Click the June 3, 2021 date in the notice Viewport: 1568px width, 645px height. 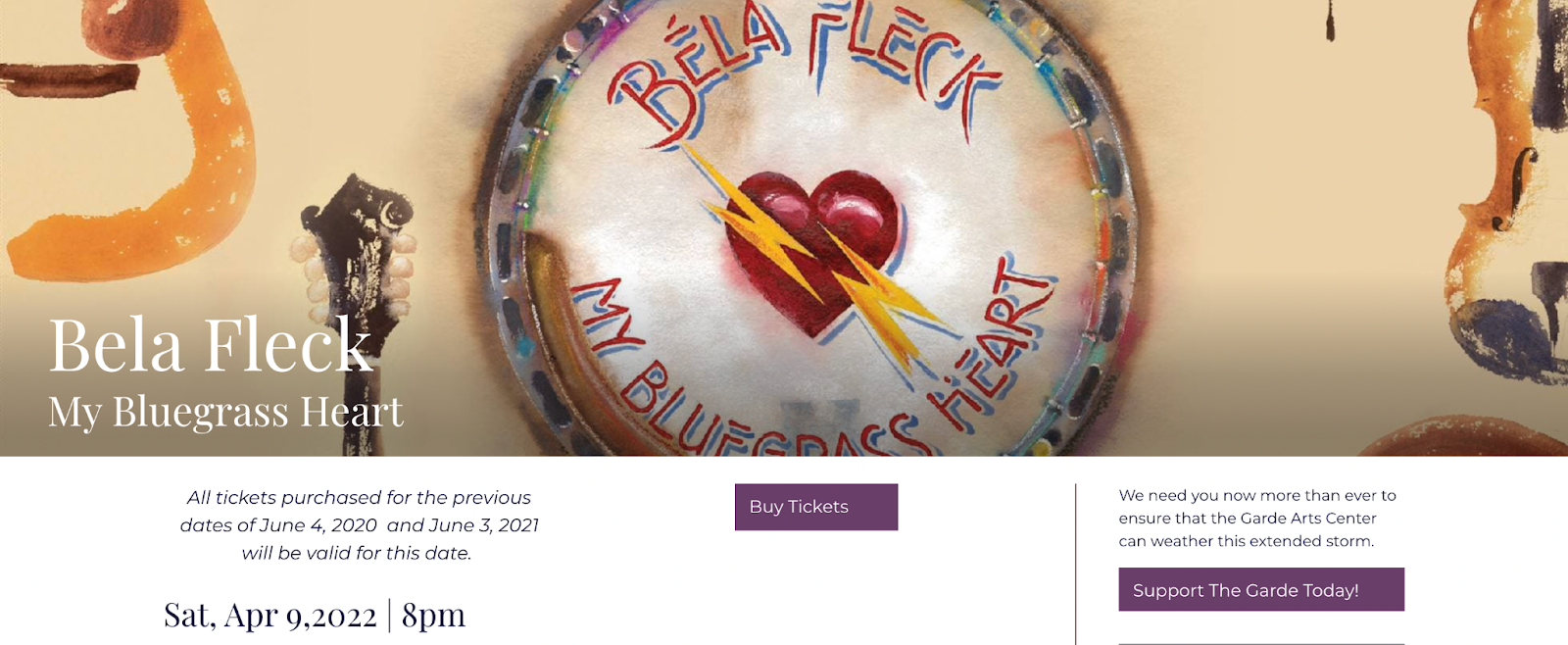tap(490, 525)
